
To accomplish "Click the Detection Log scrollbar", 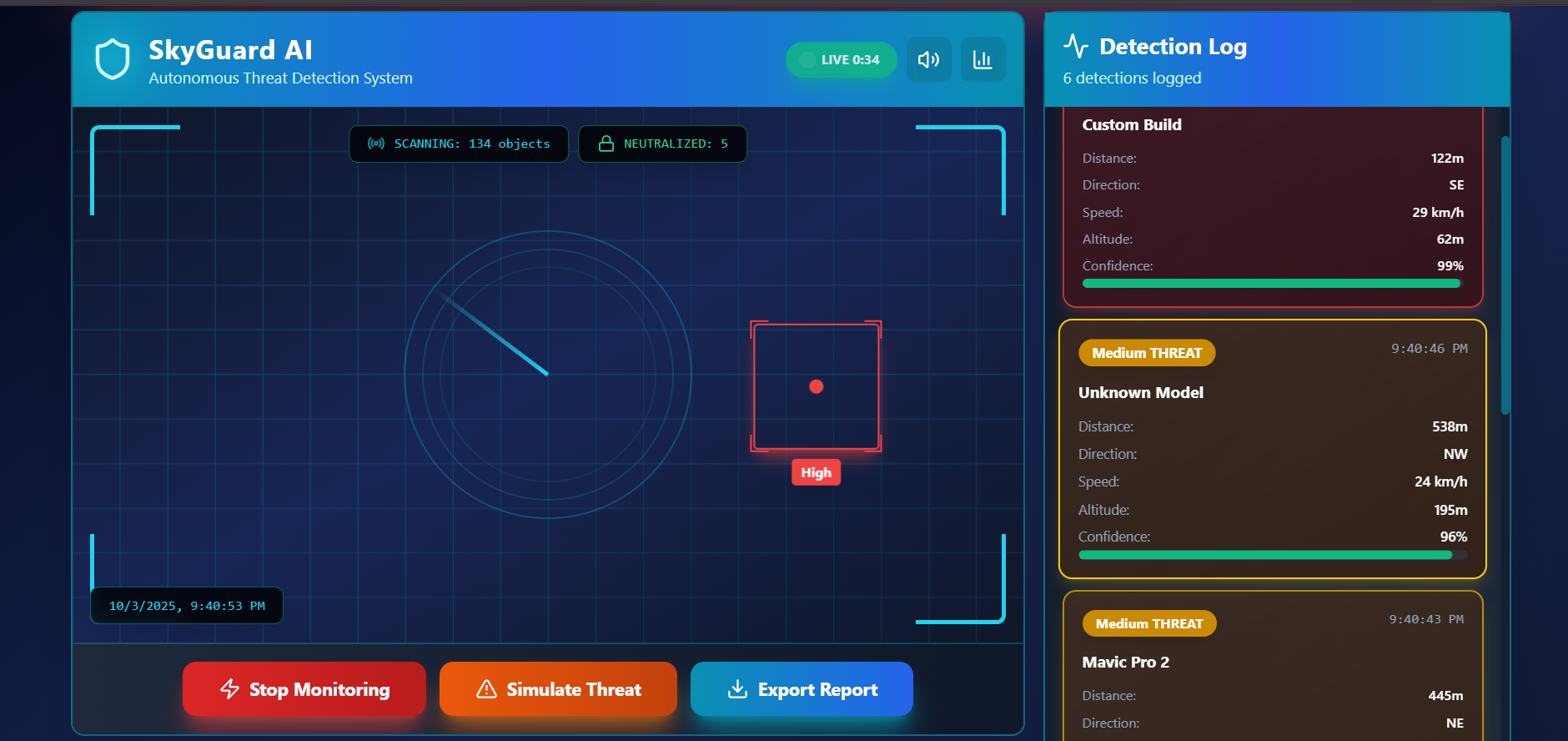I will pos(1505,275).
